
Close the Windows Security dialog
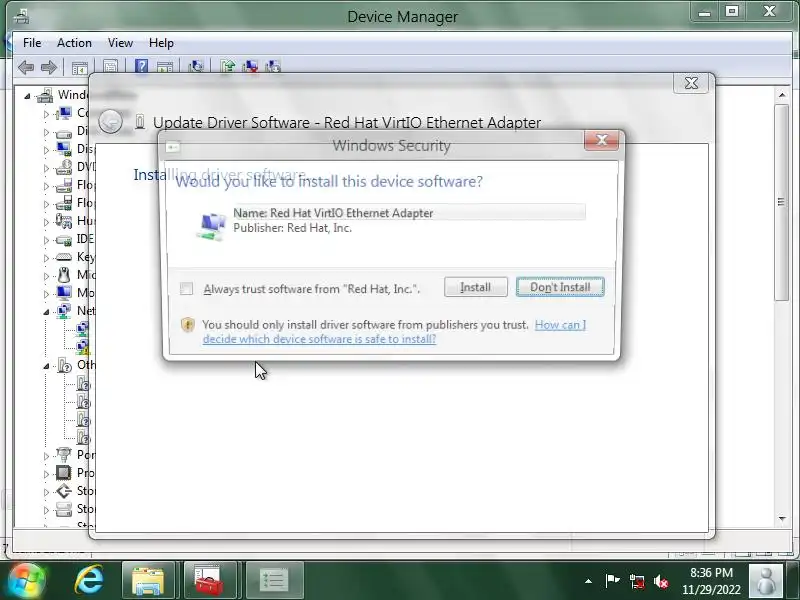coord(602,140)
